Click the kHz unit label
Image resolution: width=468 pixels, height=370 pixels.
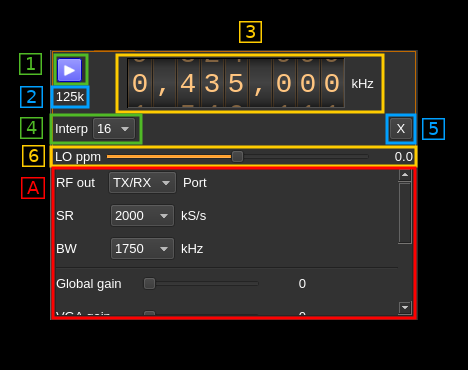[x=362, y=84]
